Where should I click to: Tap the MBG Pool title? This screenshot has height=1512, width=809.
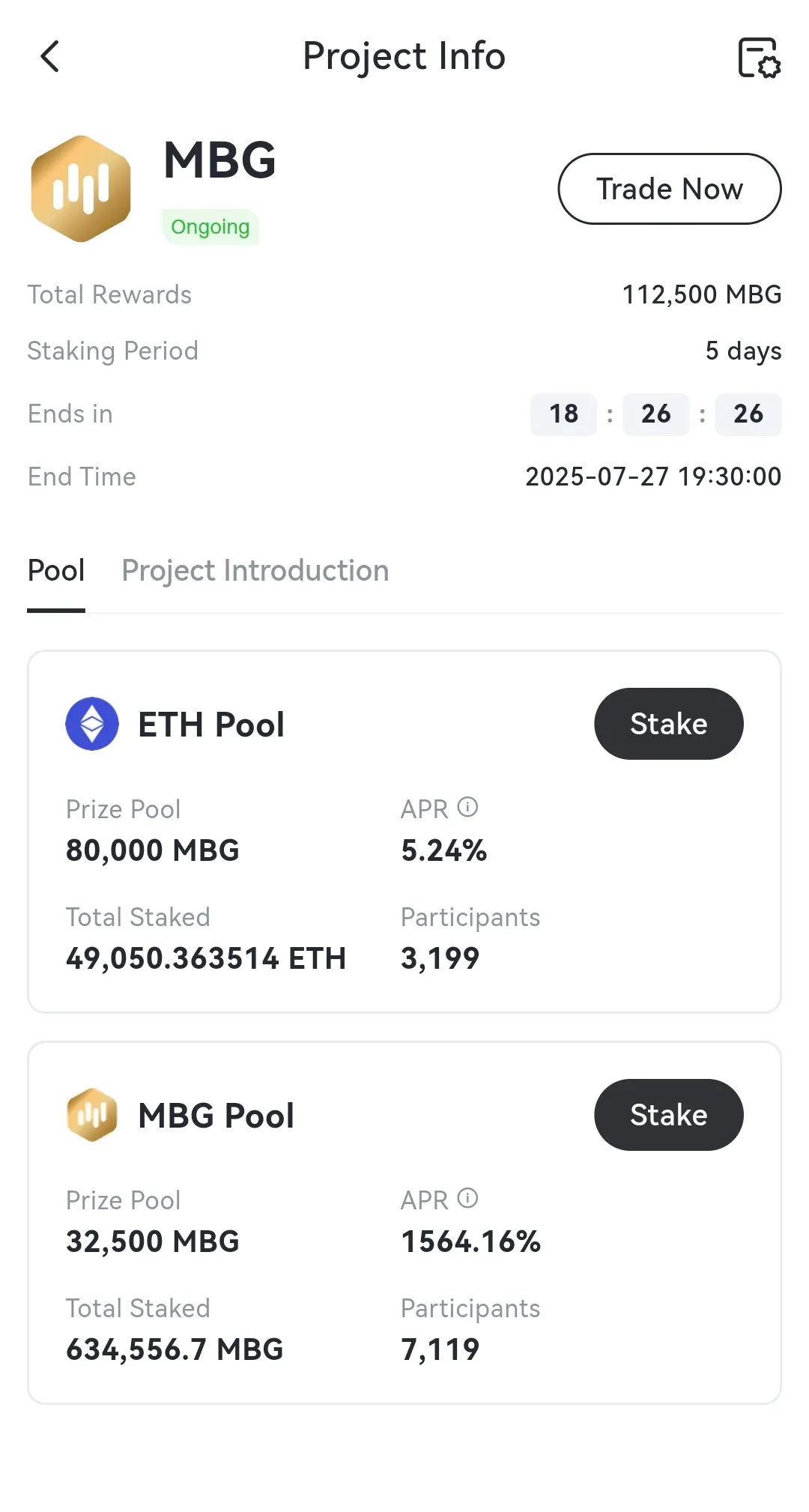[x=216, y=1116]
